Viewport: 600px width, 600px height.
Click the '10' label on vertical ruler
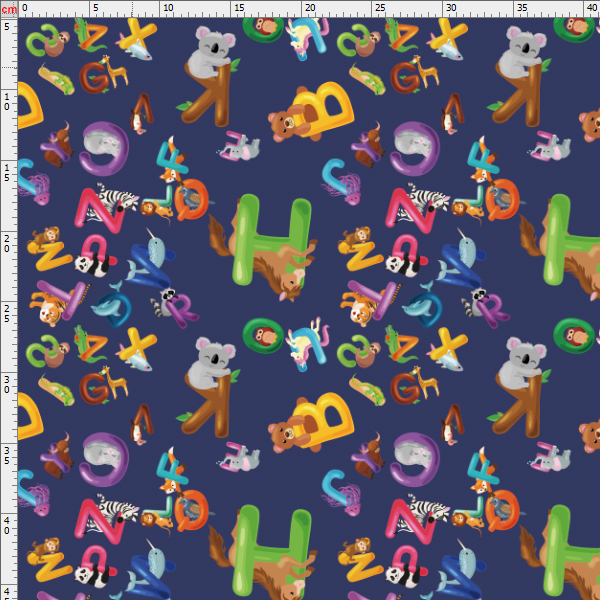point(7,102)
